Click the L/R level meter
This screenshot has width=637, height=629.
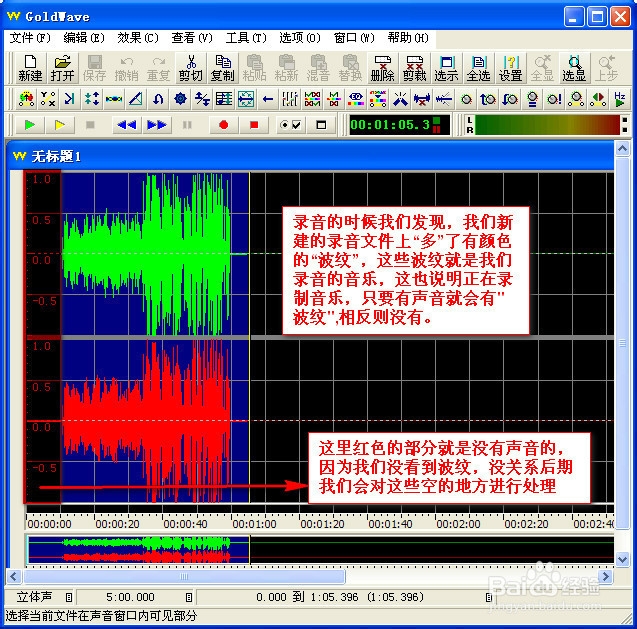[x=546, y=125]
